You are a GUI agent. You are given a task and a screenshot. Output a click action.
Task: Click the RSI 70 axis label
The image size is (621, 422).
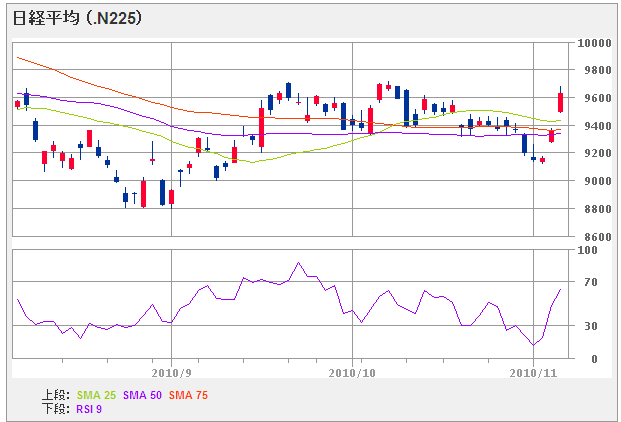click(591, 282)
